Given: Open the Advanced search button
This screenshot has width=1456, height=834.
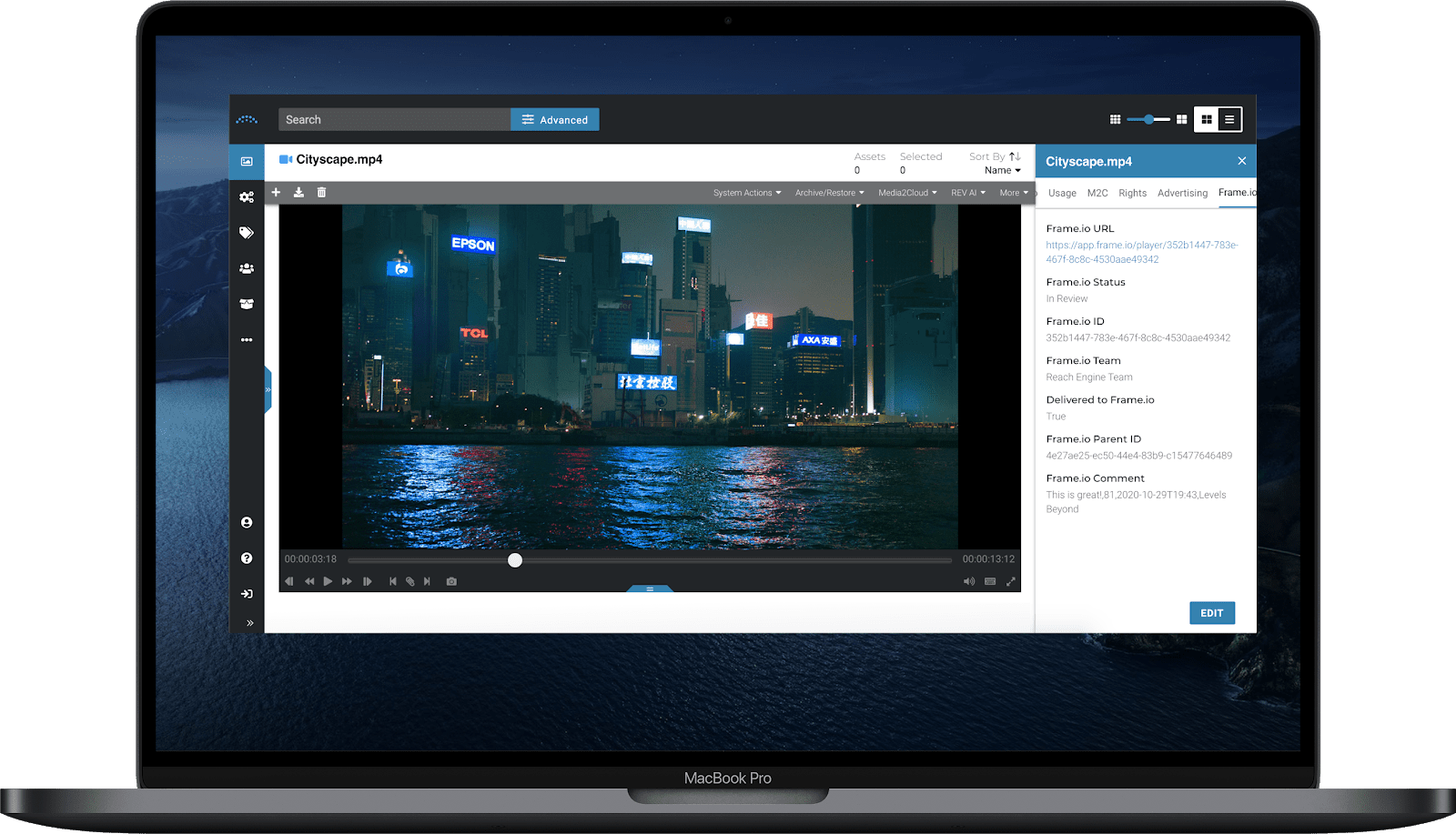Looking at the screenshot, I should [555, 119].
